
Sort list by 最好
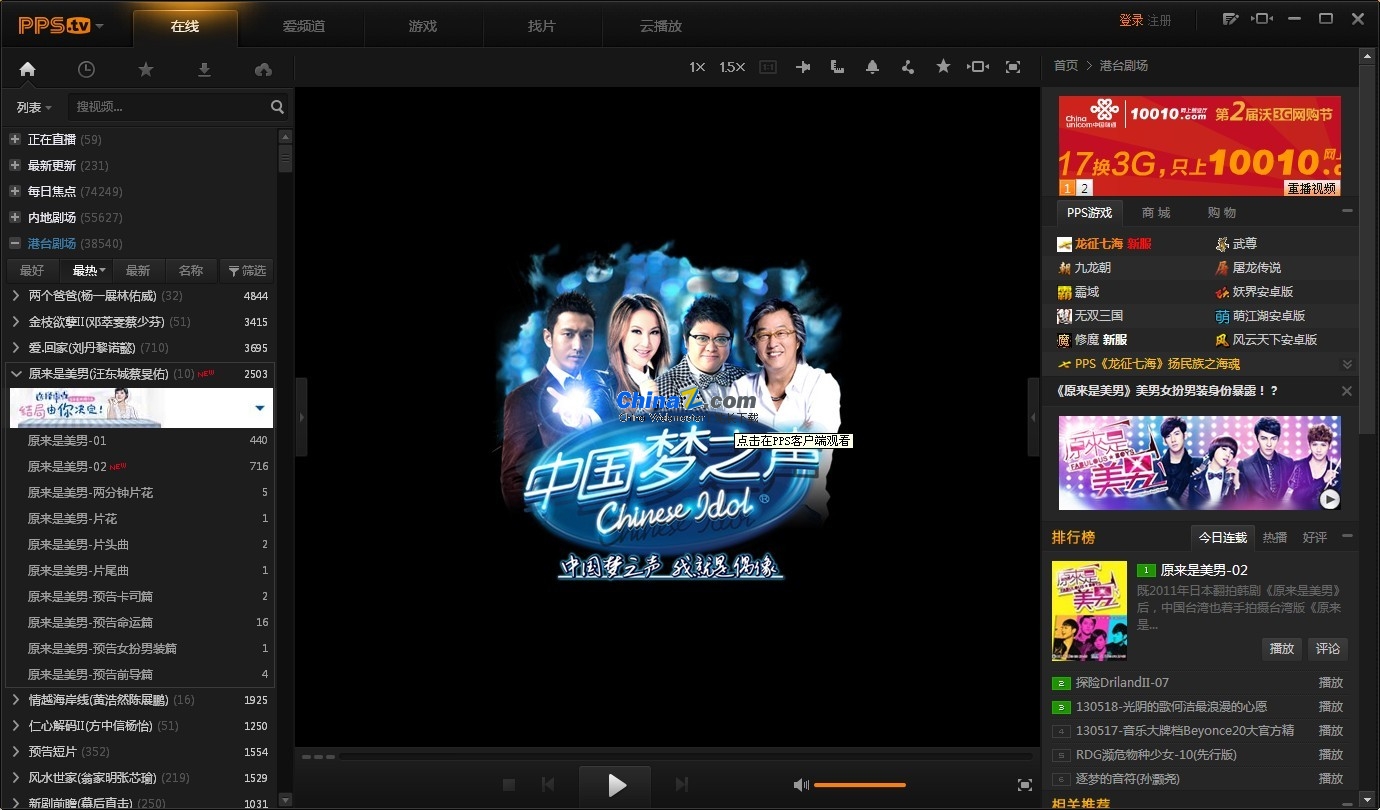coord(32,270)
